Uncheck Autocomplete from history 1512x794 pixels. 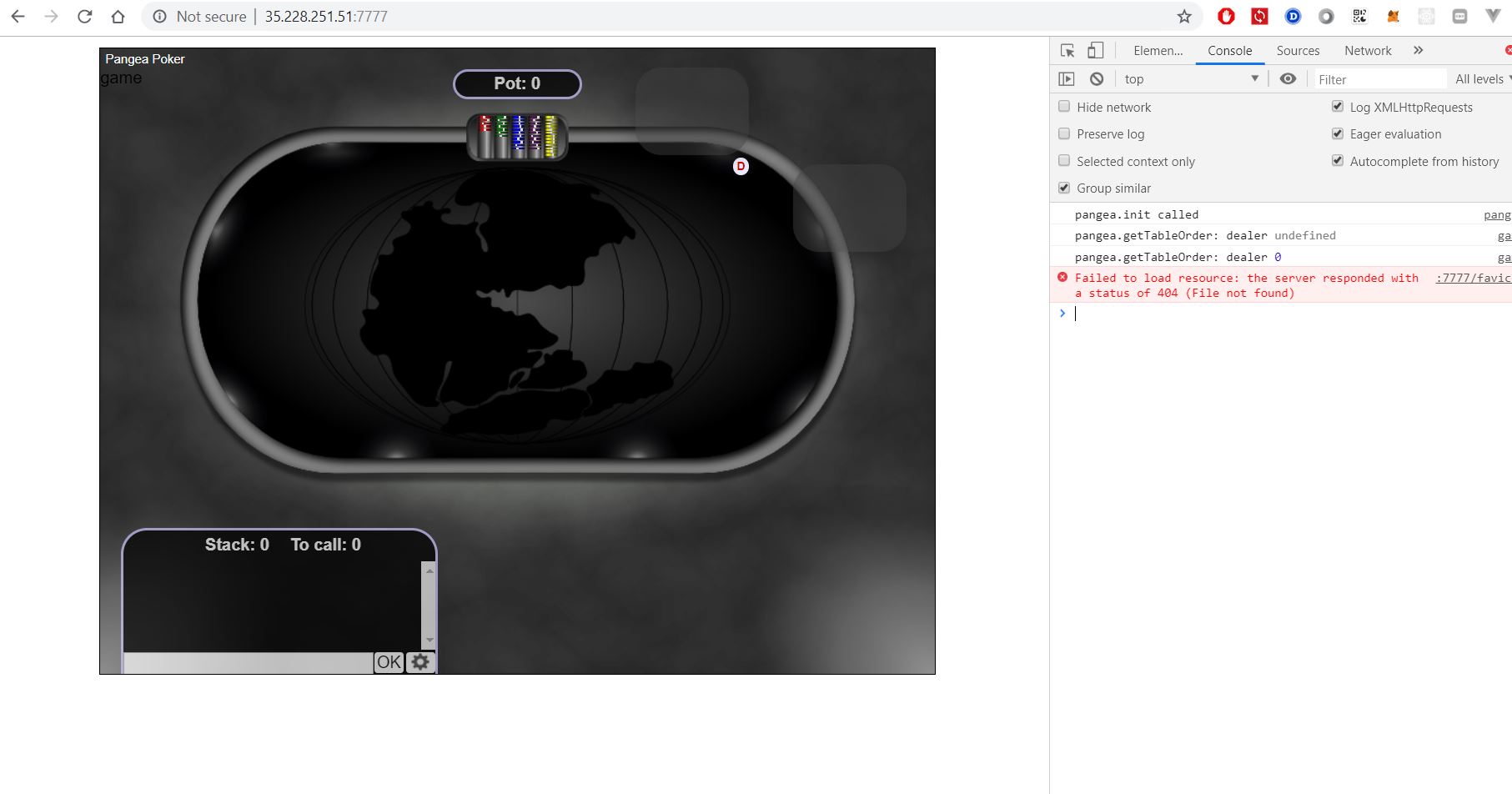click(1338, 161)
